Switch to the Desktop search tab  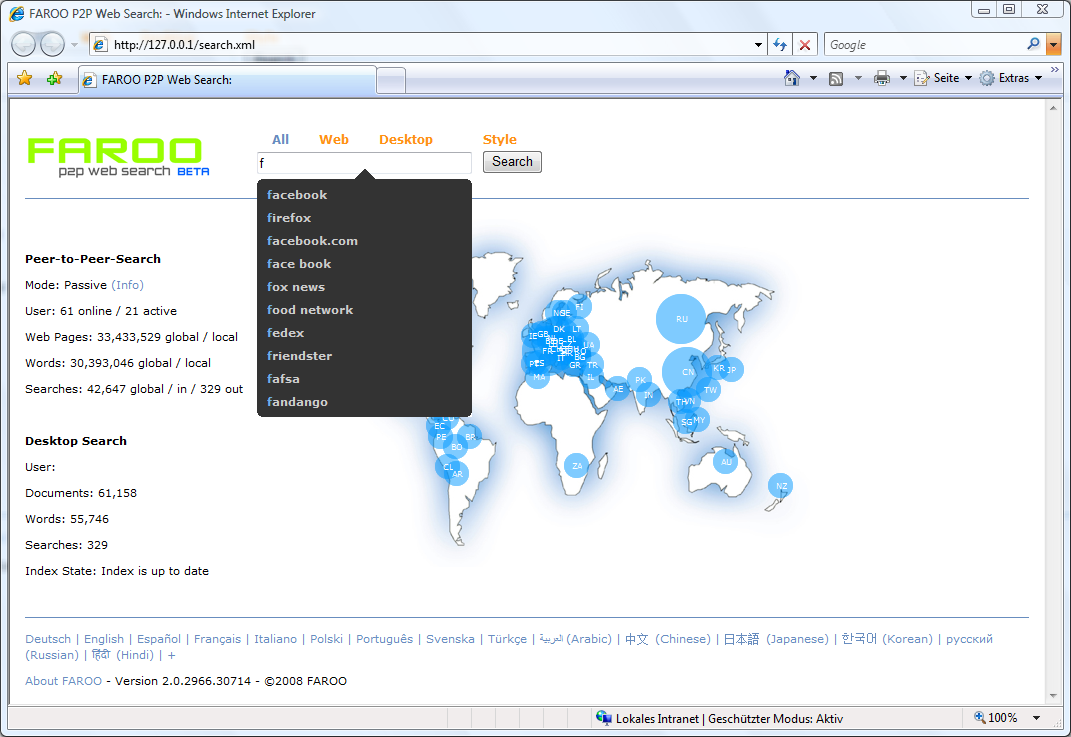406,139
